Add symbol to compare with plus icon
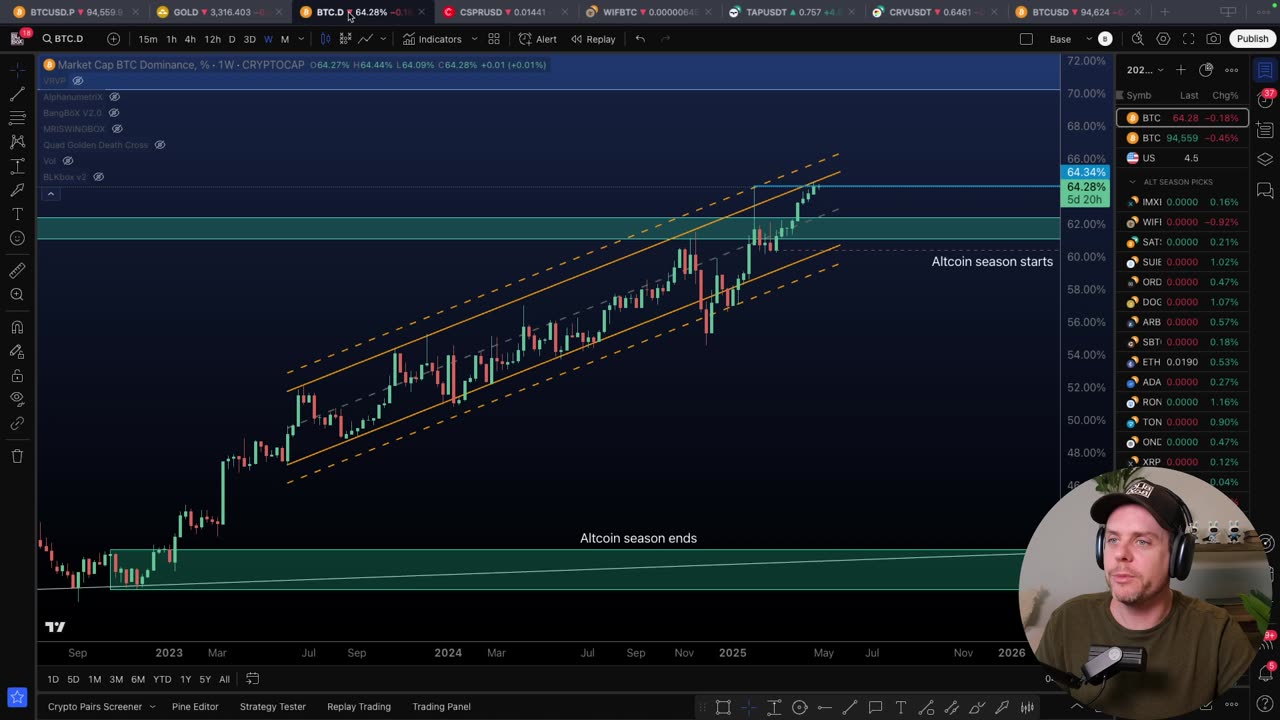This screenshot has height=720, width=1280. pyautogui.click(x=113, y=39)
